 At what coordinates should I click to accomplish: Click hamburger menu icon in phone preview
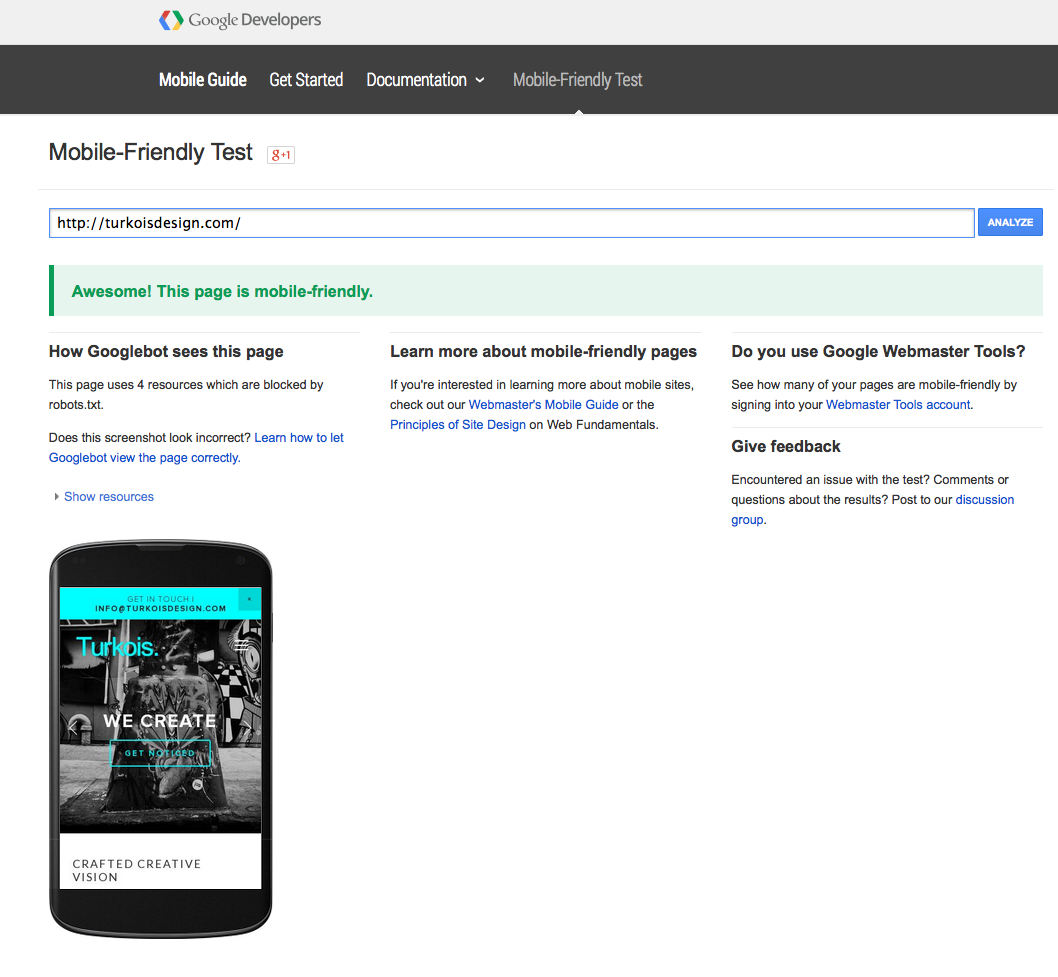pos(242,646)
